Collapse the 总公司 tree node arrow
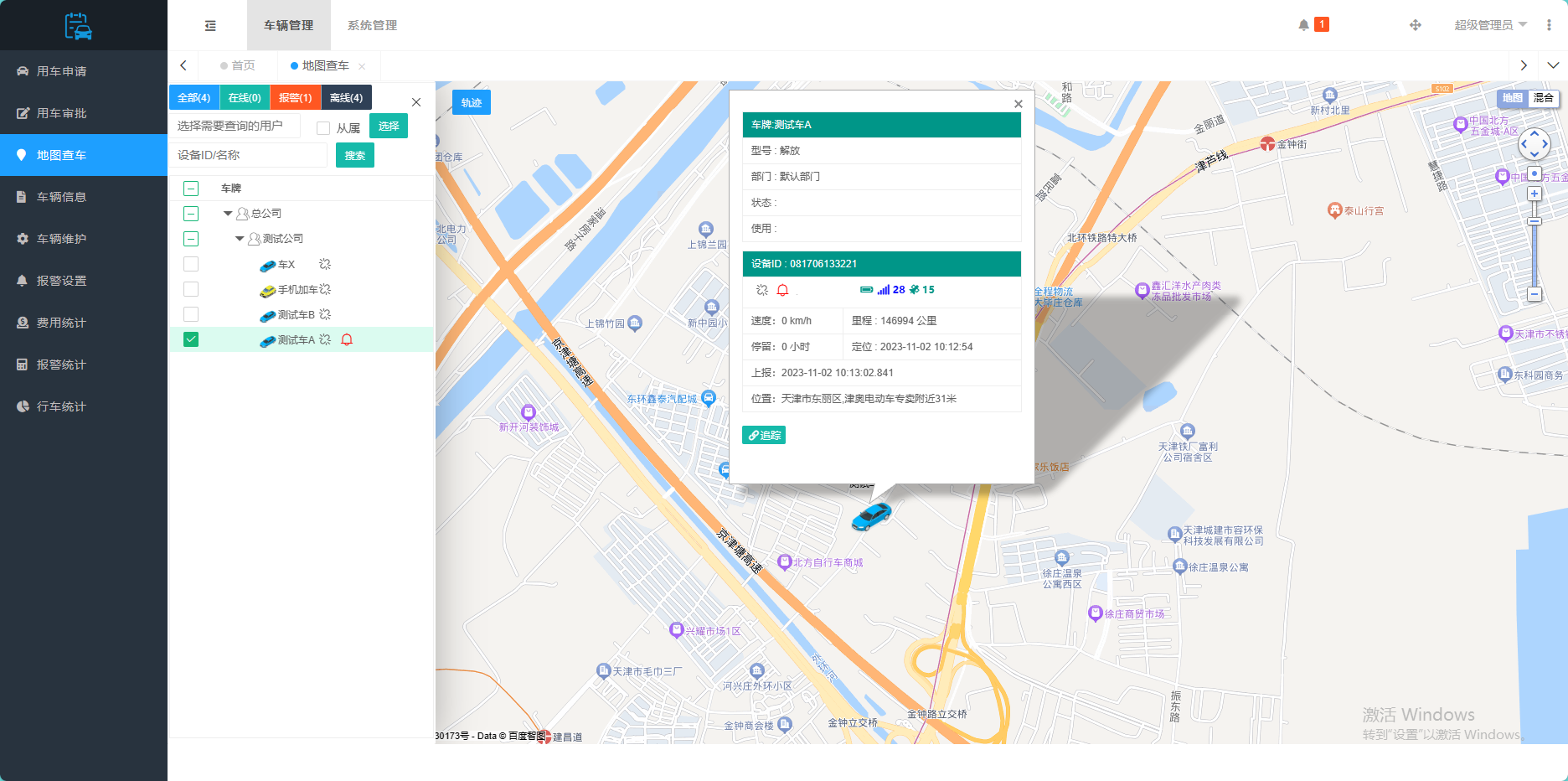The width and height of the screenshot is (1568, 781). [228, 214]
